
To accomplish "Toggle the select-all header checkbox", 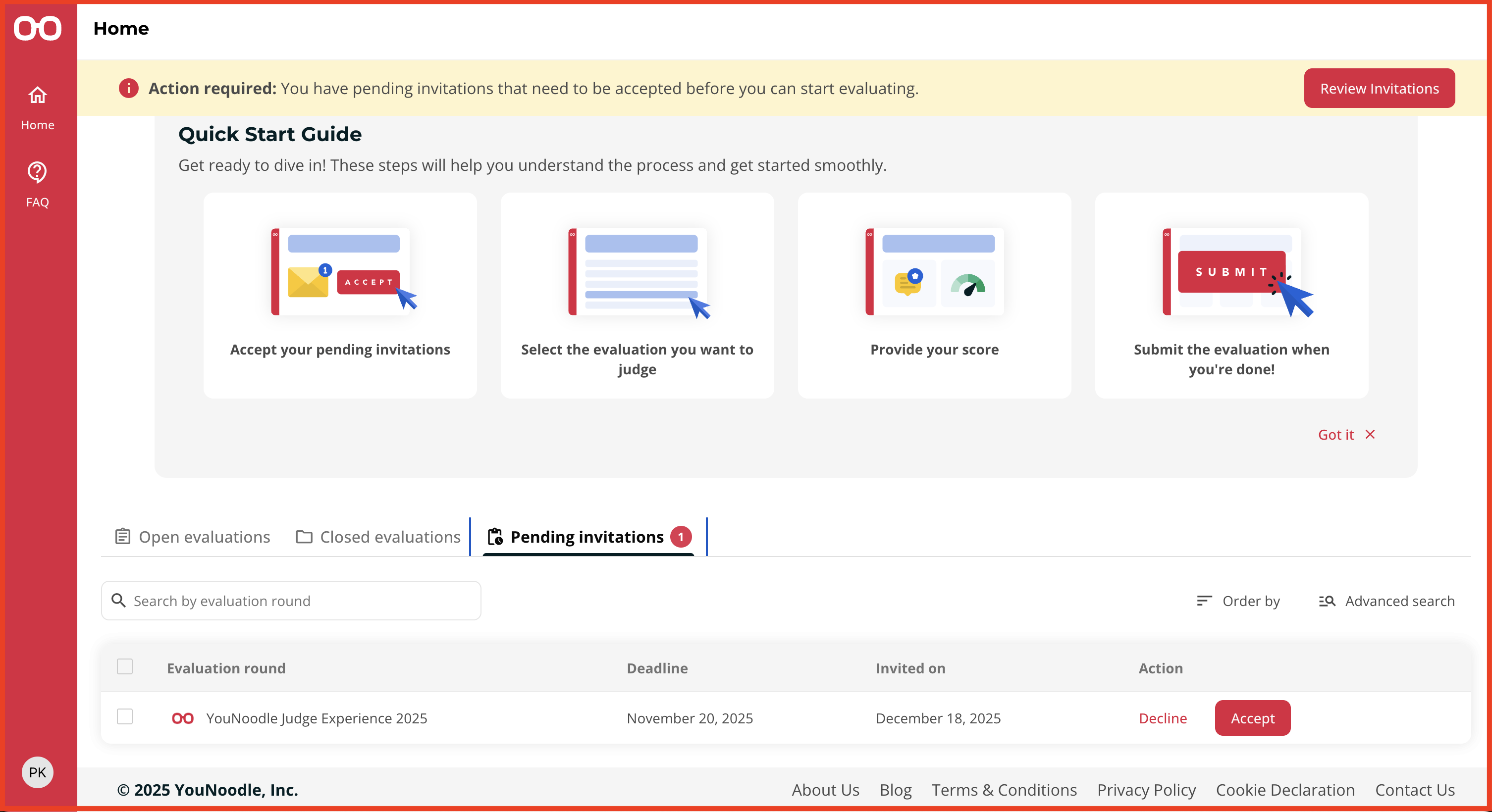I will [x=125, y=667].
